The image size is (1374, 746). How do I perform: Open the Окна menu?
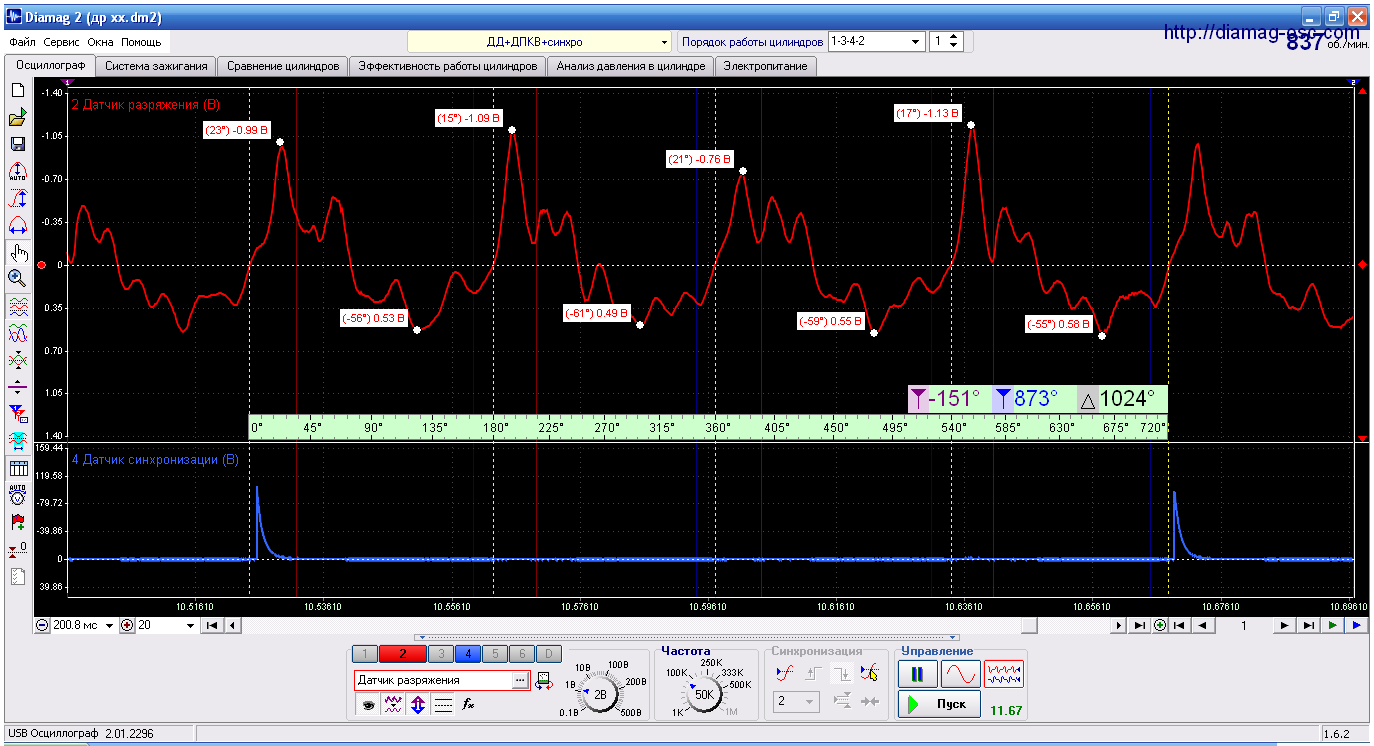click(100, 42)
